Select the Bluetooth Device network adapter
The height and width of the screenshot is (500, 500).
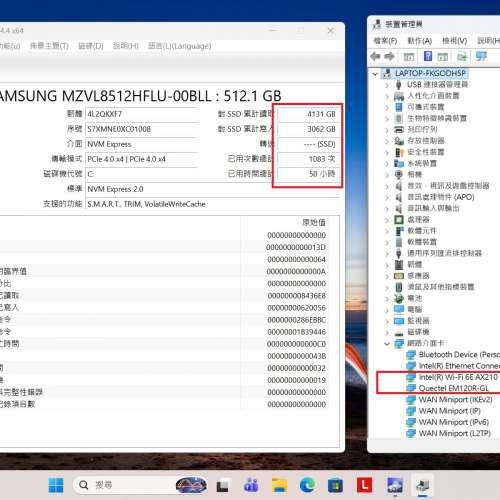(459, 354)
